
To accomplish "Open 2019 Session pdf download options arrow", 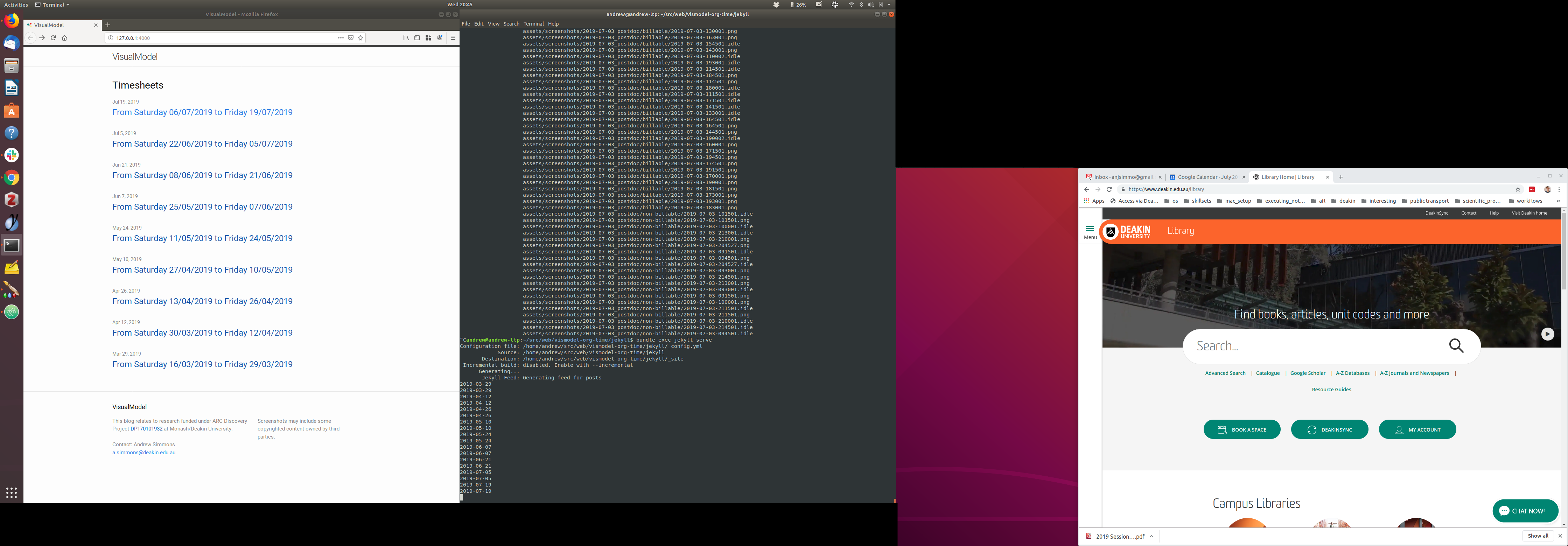I will pos(1151,536).
